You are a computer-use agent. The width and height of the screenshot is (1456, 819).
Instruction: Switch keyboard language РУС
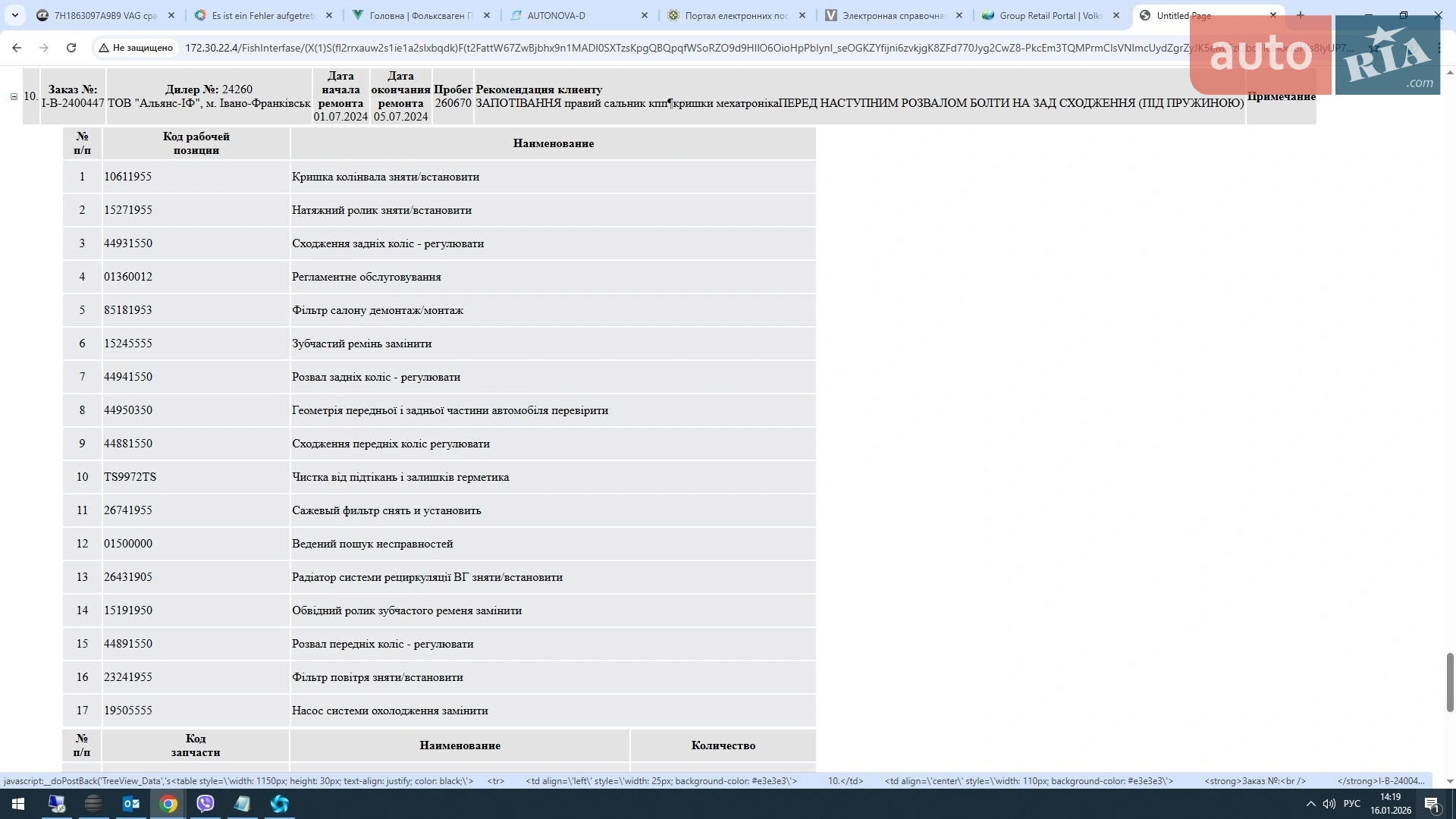click(x=1352, y=804)
